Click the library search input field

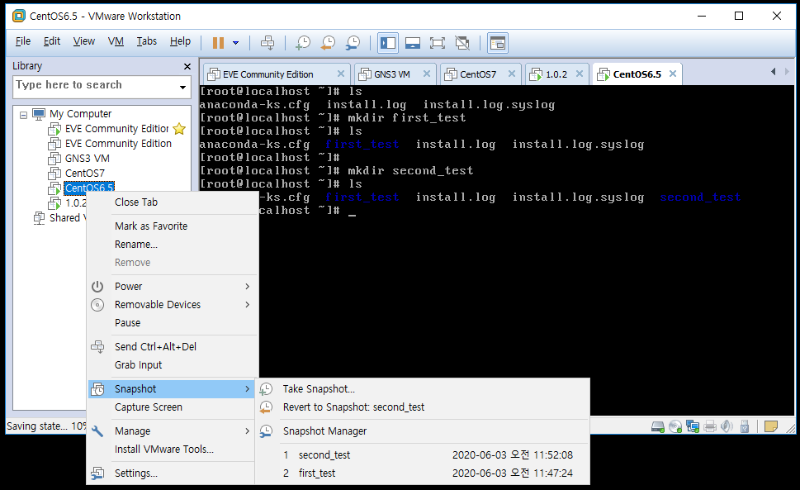93,86
